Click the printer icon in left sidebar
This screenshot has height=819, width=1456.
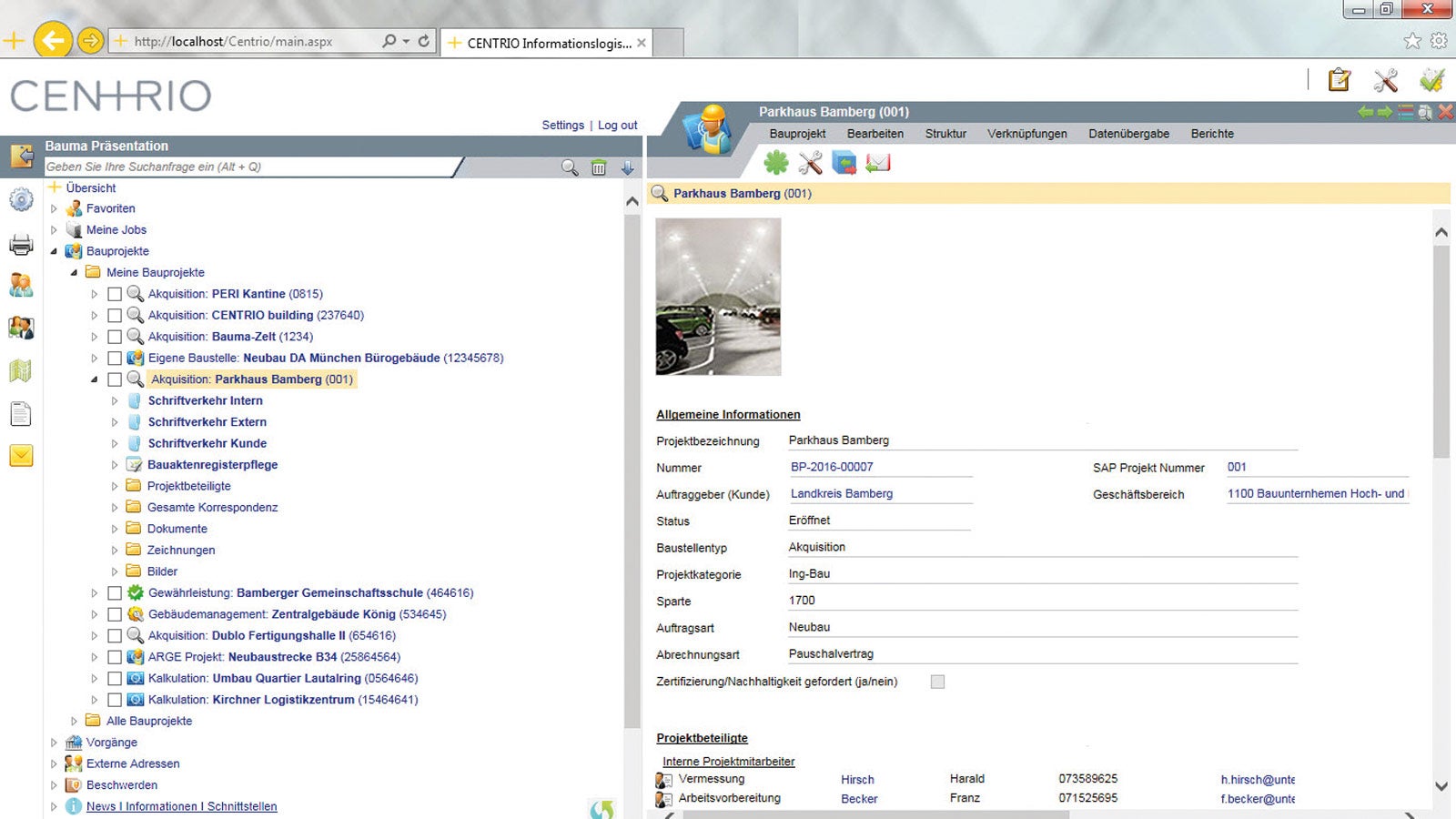[21, 244]
